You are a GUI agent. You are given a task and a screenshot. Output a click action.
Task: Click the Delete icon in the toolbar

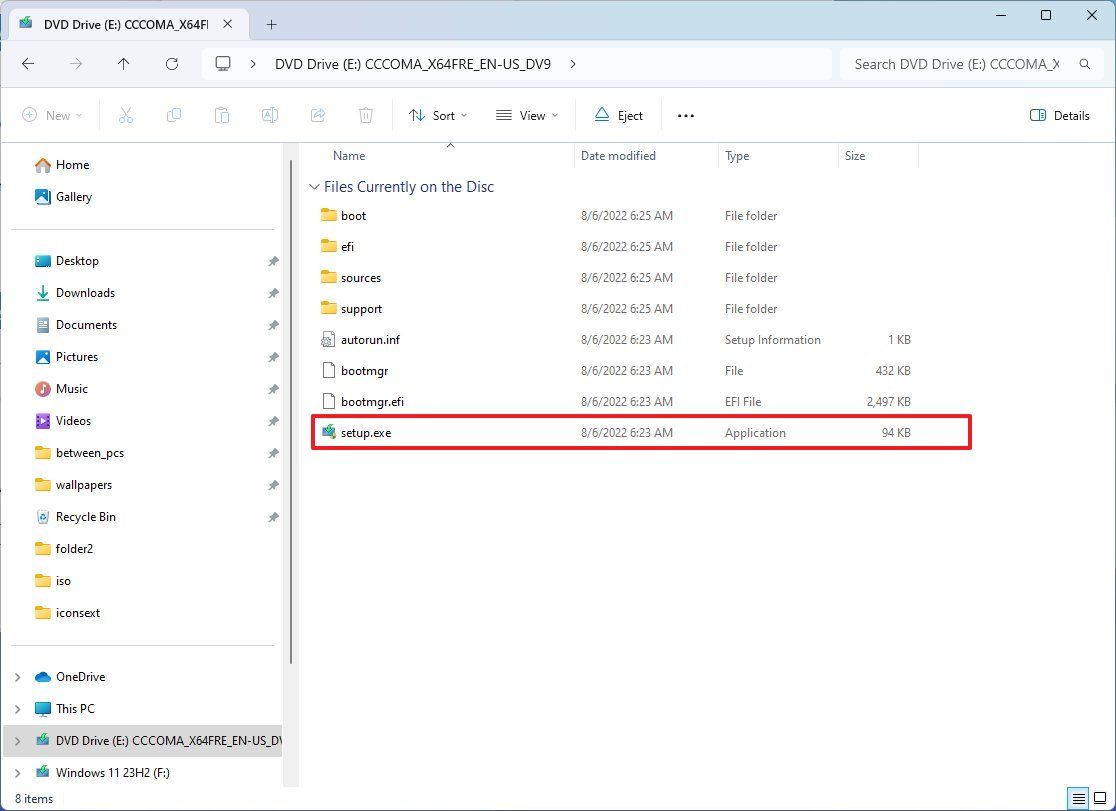(366, 115)
